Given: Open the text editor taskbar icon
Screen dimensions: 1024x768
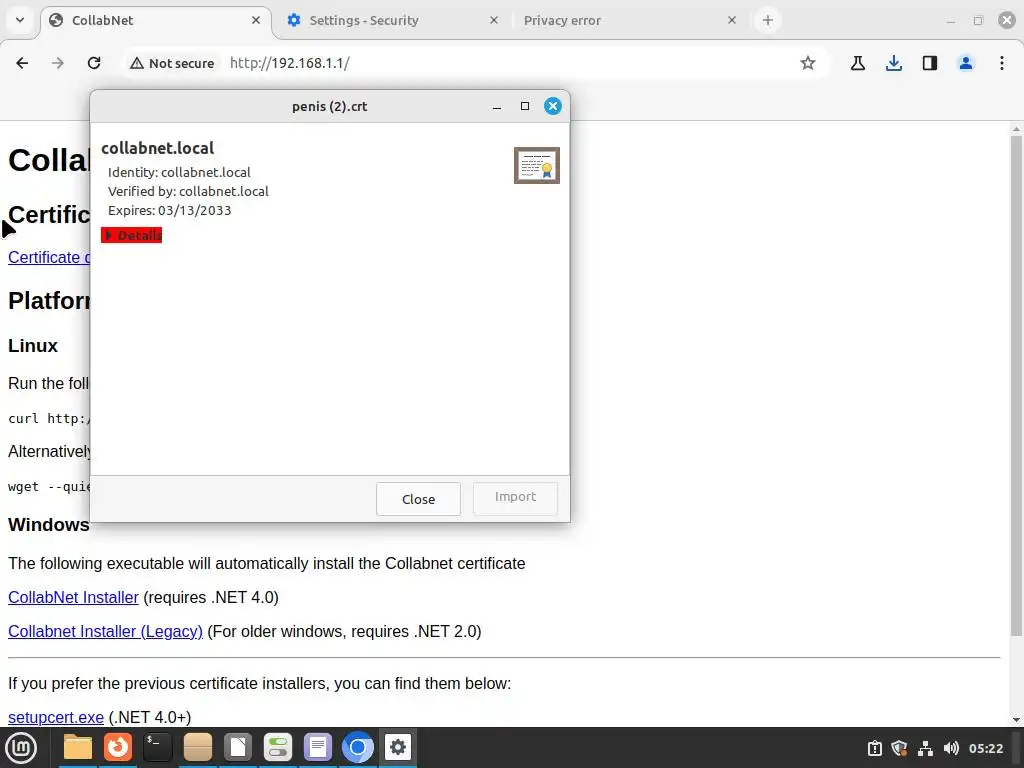Looking at the screenshot, I should coord(317,748).
